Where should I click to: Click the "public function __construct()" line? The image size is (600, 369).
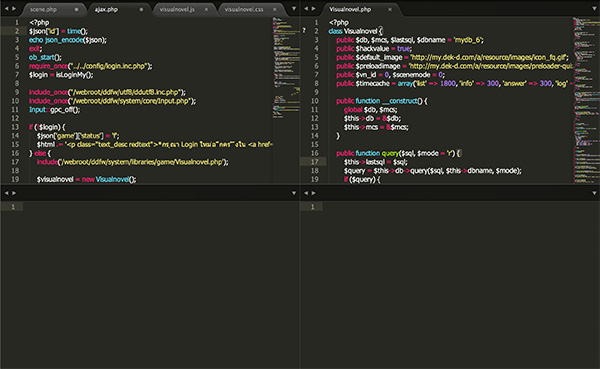[x=382, y=101]
